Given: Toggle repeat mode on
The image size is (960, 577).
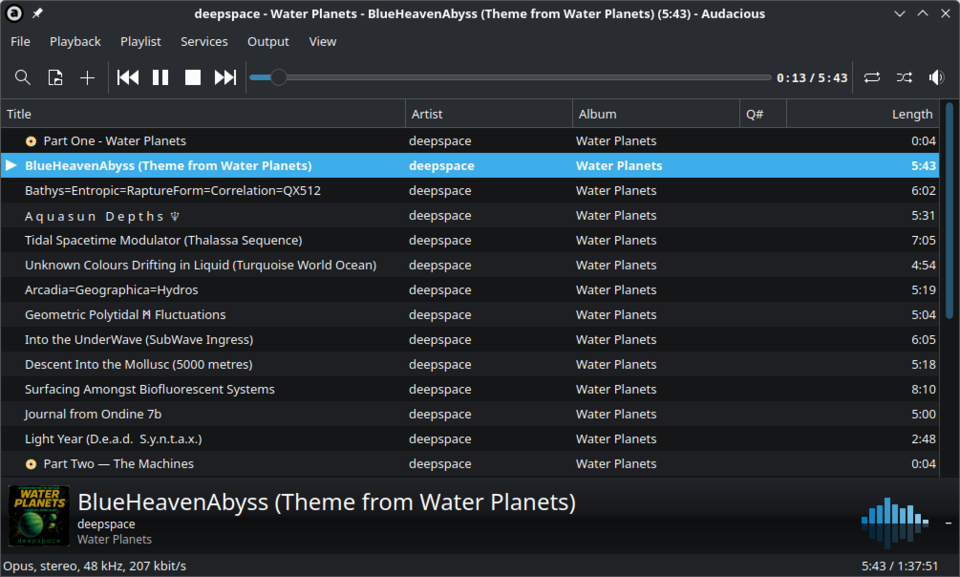Looking at the screenshot, I should (x=872, y=77).
